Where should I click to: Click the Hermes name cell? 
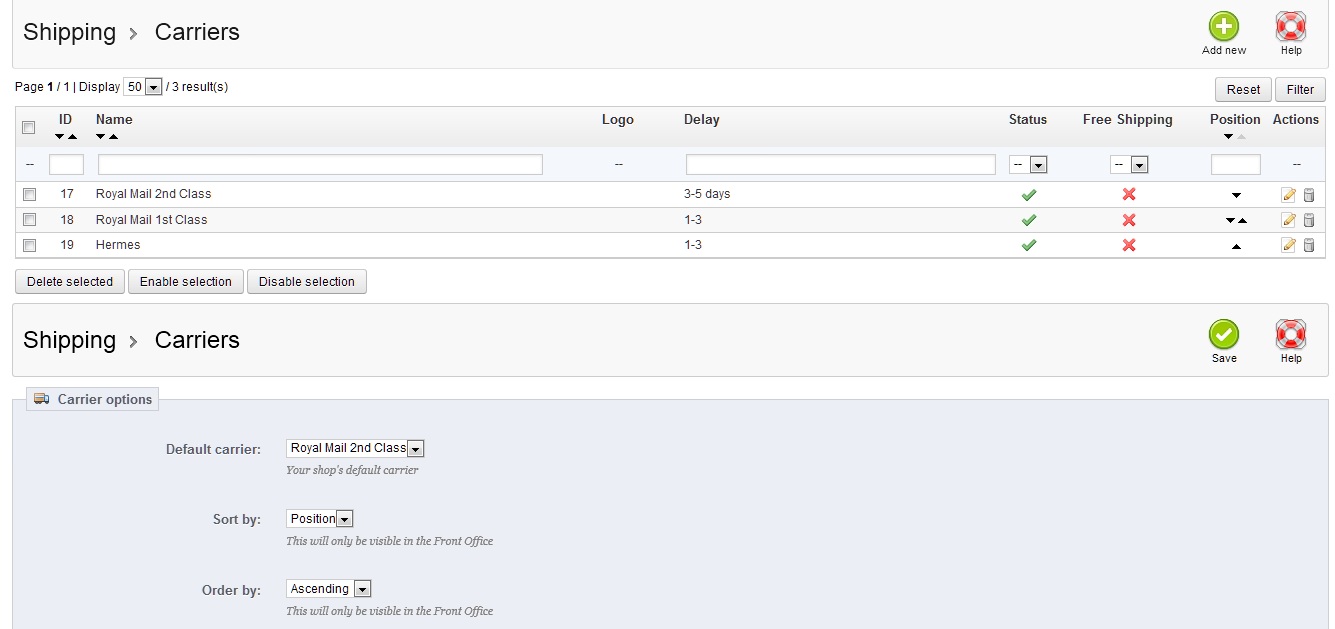pyautogui.click(x=118, y=245)
